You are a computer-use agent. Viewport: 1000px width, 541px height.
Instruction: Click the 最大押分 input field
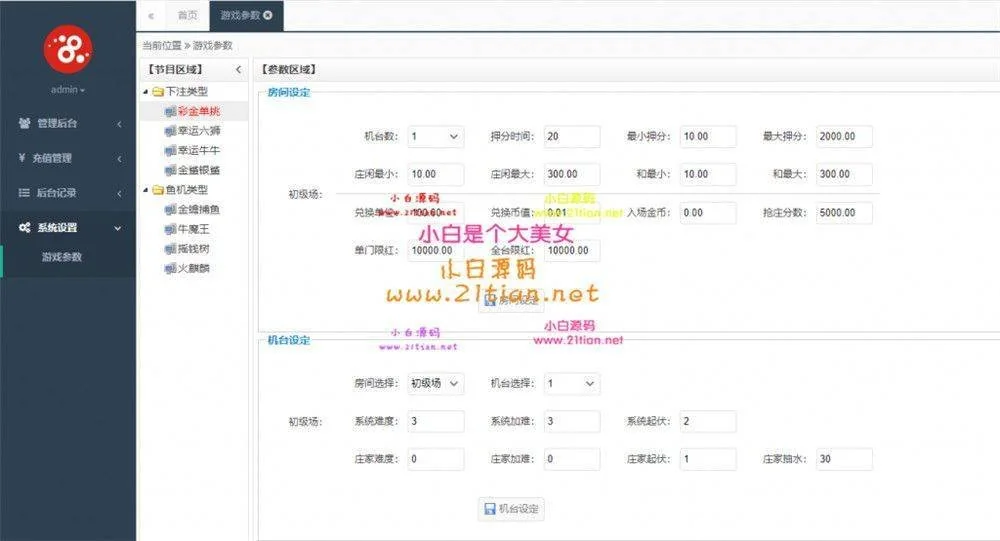pos(843,136)
